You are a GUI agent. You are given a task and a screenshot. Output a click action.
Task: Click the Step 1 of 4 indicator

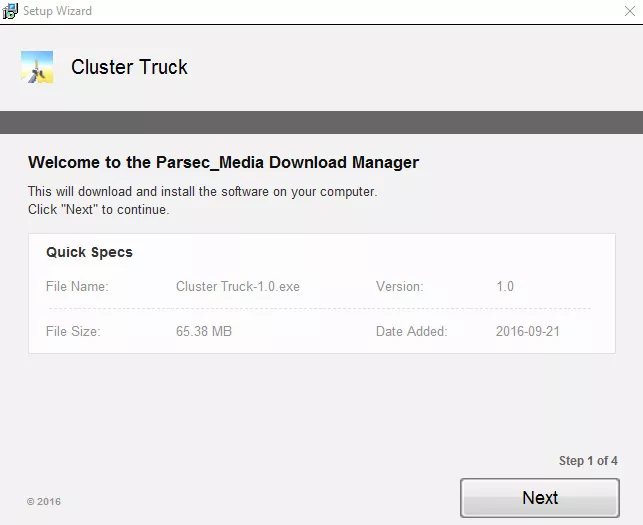coord(588,461)
